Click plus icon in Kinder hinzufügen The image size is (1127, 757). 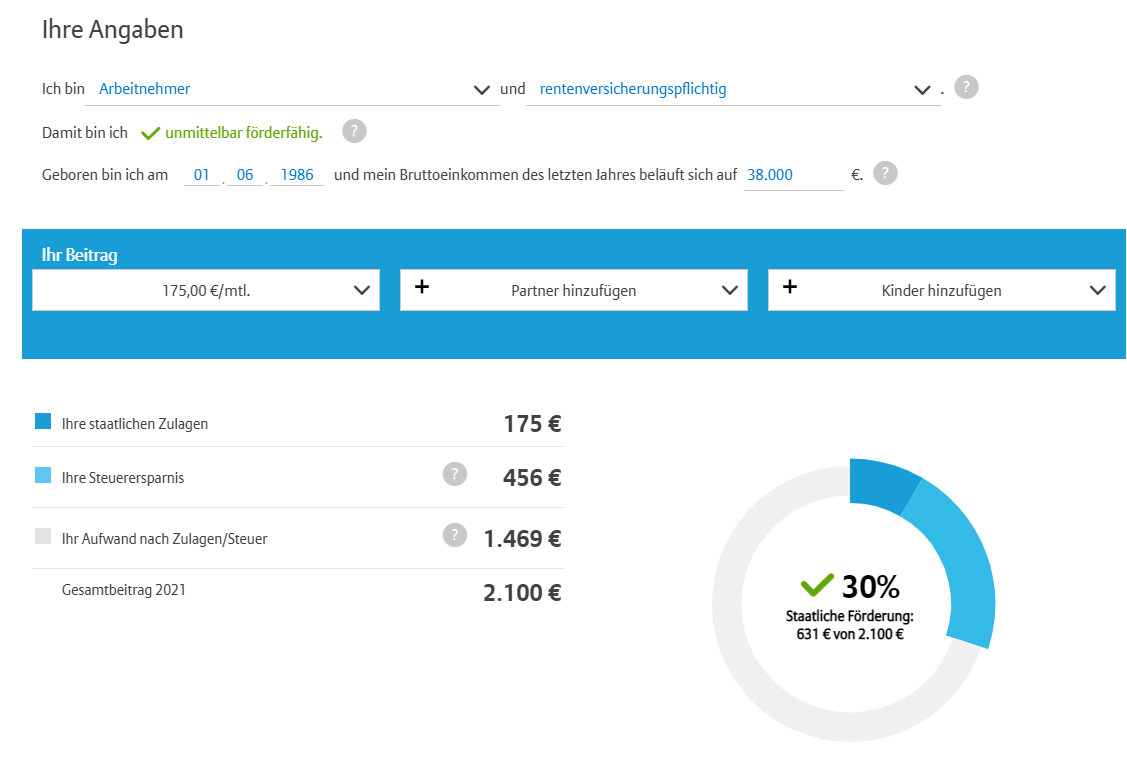(790, 287)
